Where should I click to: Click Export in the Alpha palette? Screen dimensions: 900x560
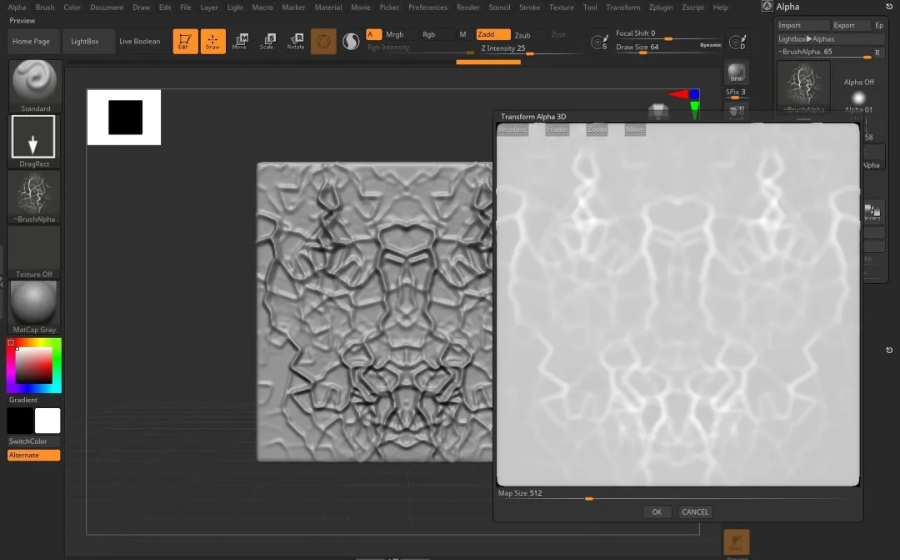851,25
